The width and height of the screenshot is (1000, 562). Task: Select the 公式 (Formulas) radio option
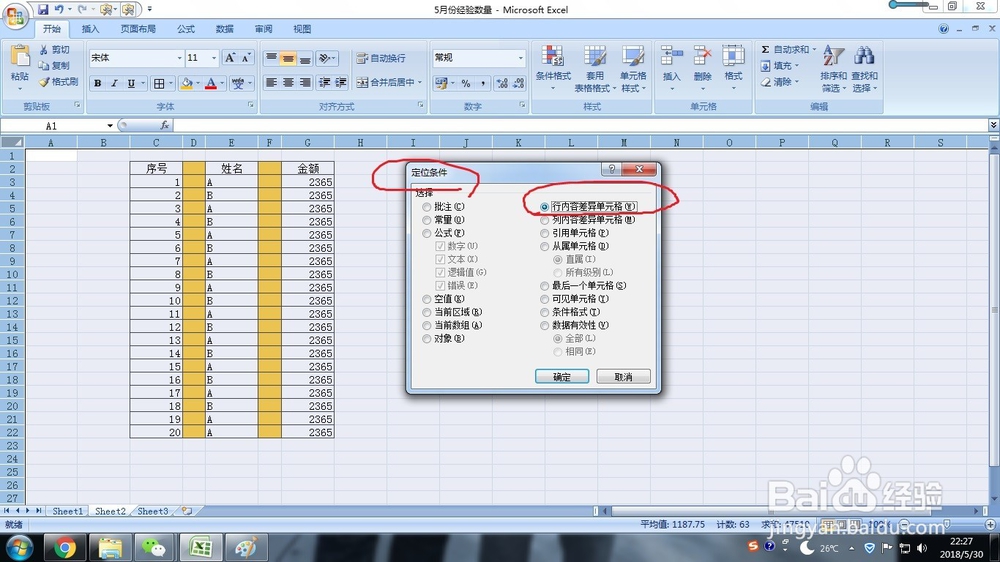(x=427, y=233)
